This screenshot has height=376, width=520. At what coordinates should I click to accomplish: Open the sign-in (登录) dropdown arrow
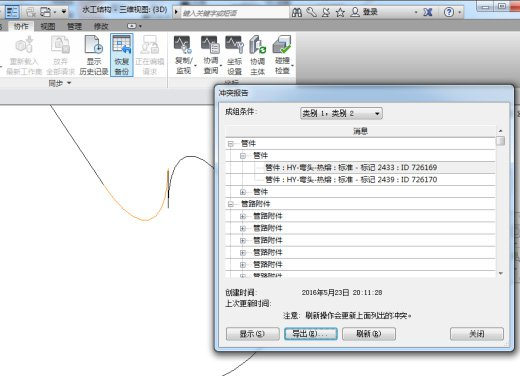[416, 13]
